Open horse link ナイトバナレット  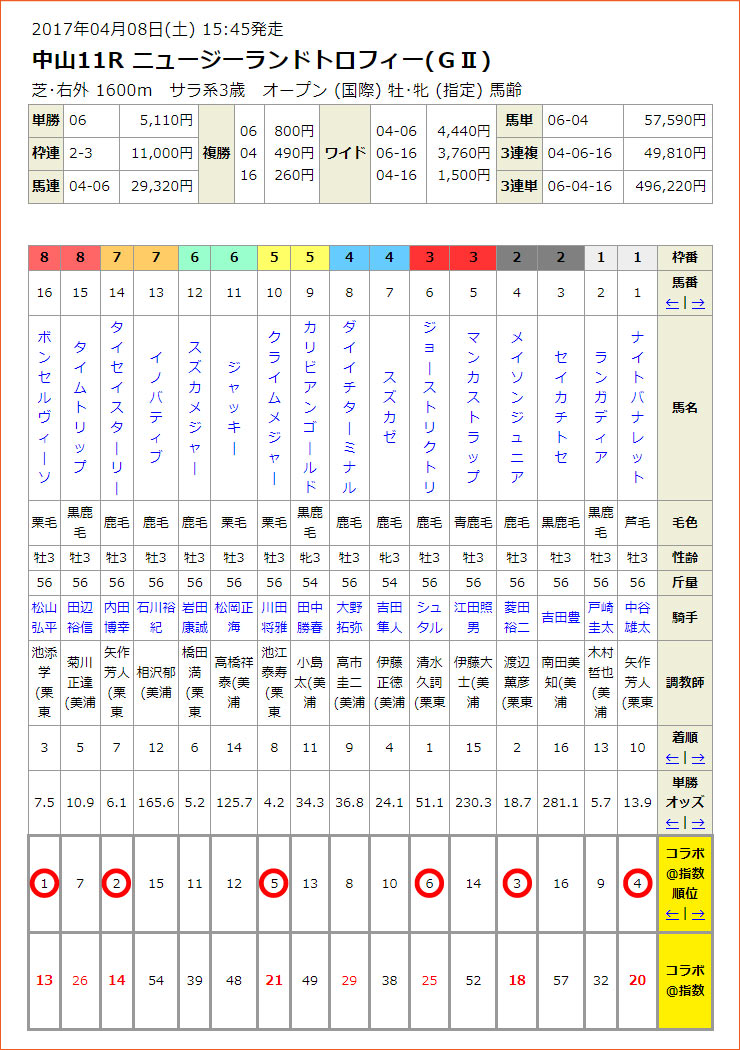click(x=638, y=408)
